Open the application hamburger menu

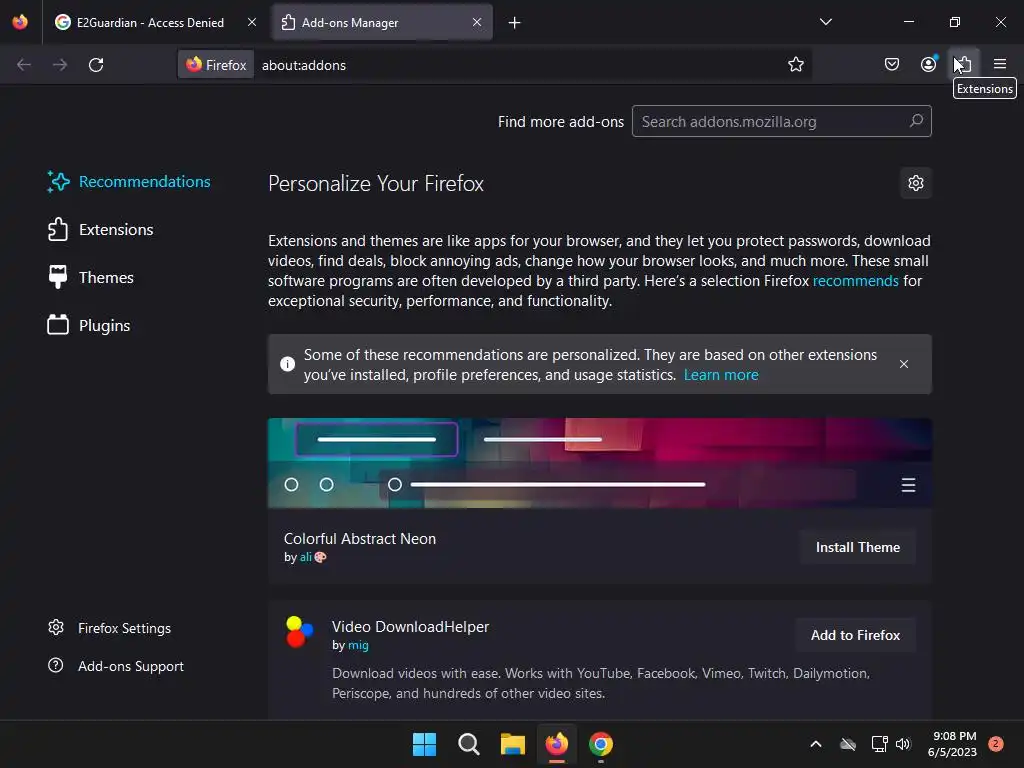tap(999, 65)
